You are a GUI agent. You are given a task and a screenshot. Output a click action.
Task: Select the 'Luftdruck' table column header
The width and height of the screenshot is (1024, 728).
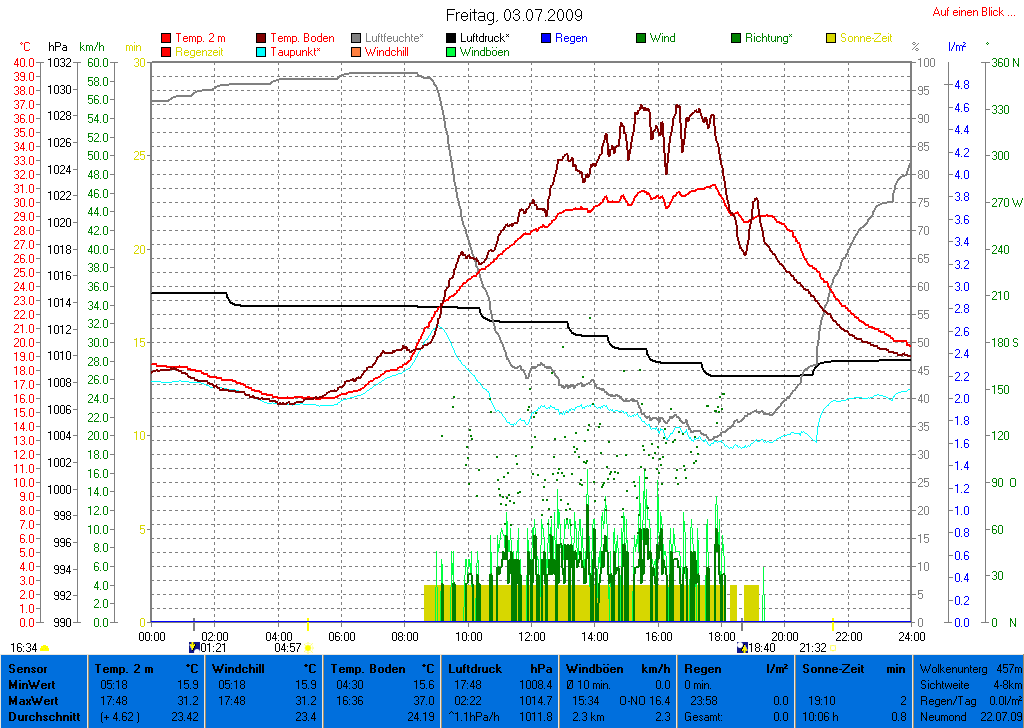(473, 667)
